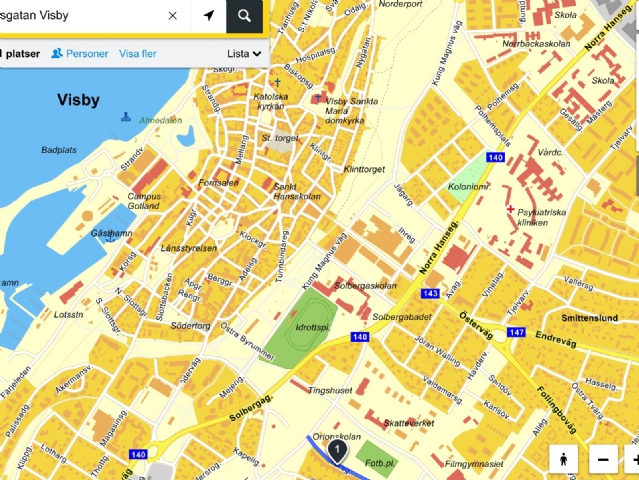This screenshot has width=639, height=480.
Task: Click the 'Vårdc.' label
Action: 550,152
